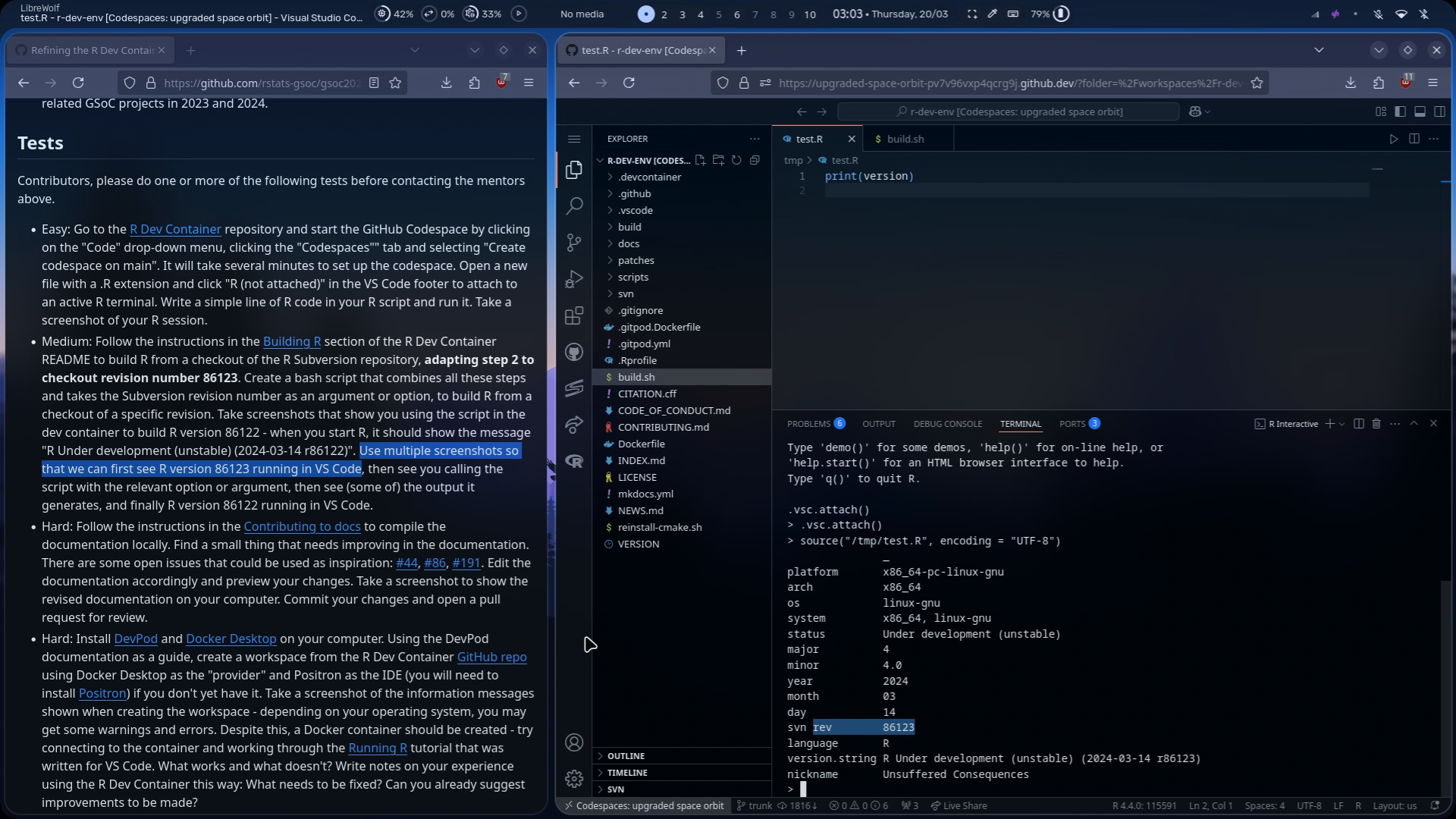Open the Docker Desktop link
This screenshot has width=1456, height=819.
tap(231, 639)
